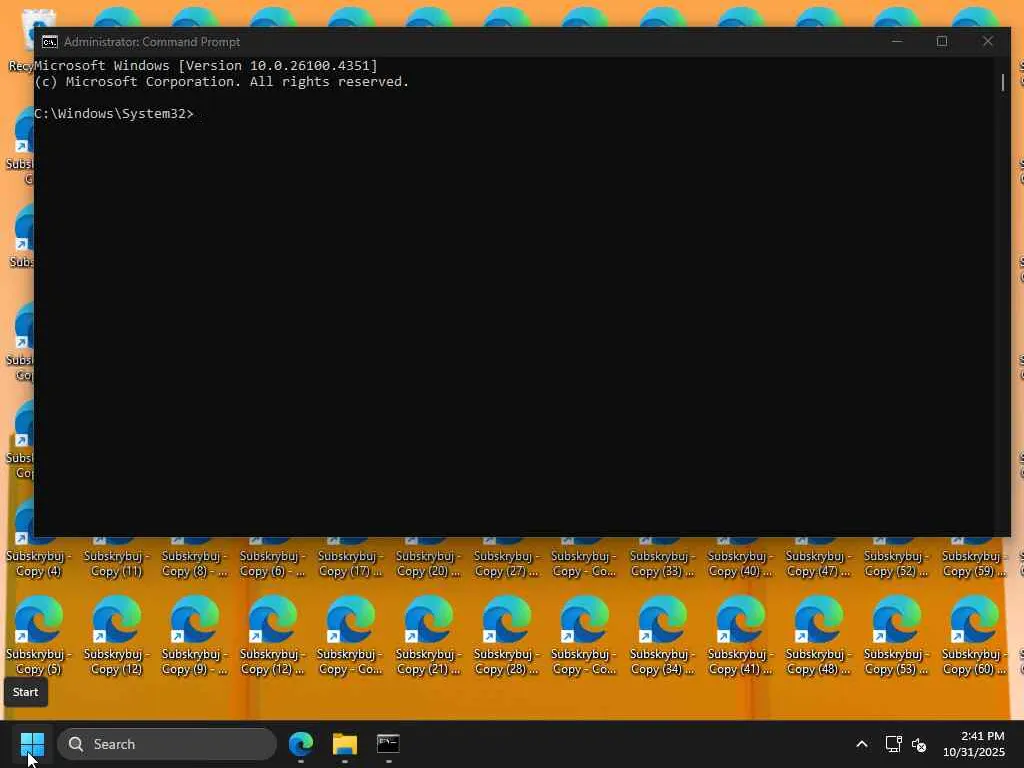This screenshot has width=1024, height=768.
Task: Open Microsoft Edge from the taskbar
Action: (x=301, y=744)
